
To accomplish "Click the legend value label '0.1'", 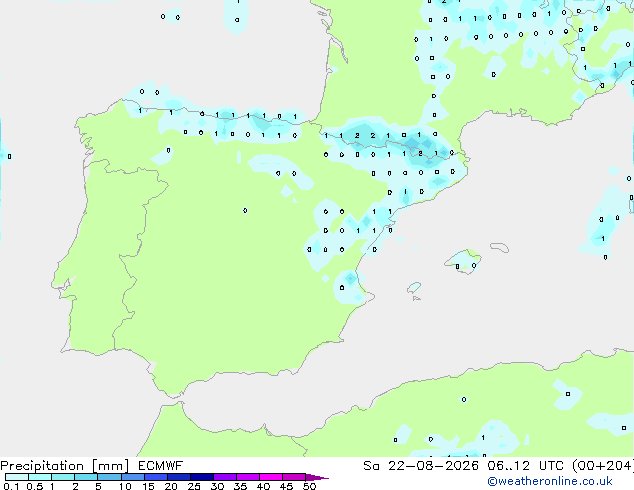I will (11, 486).
